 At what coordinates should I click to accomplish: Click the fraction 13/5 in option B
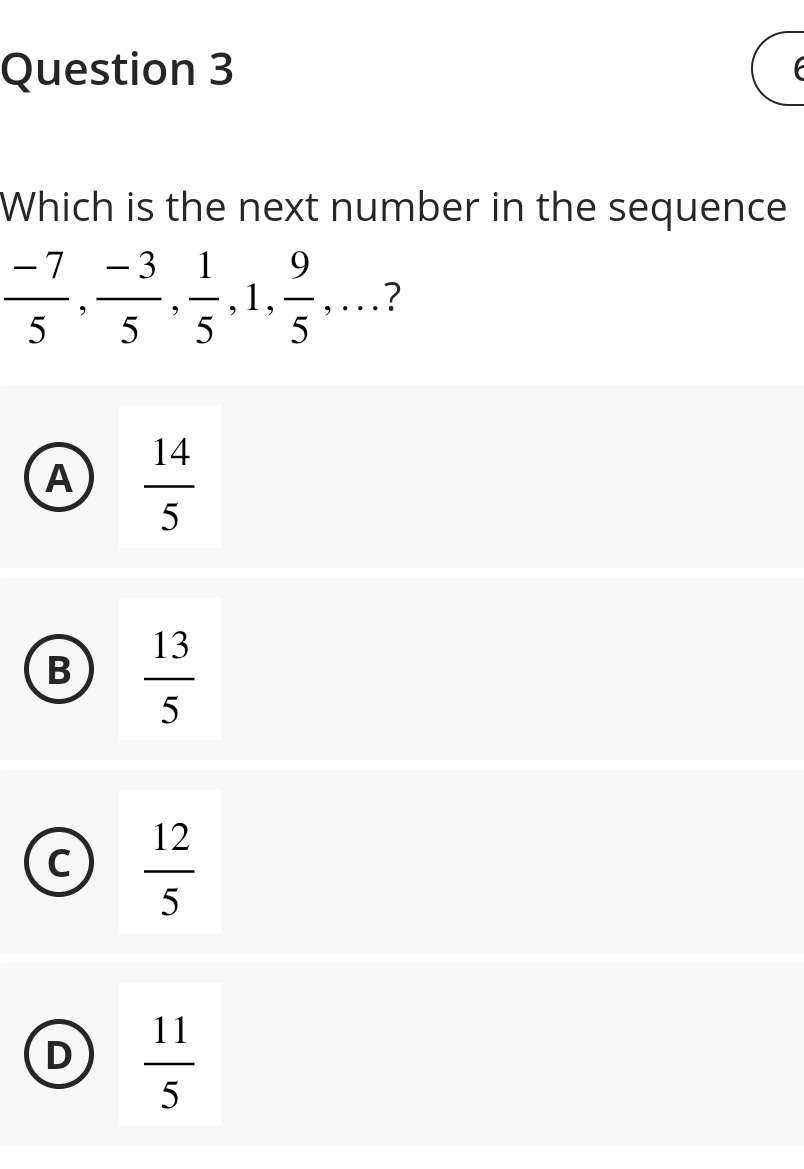[170, 669]
